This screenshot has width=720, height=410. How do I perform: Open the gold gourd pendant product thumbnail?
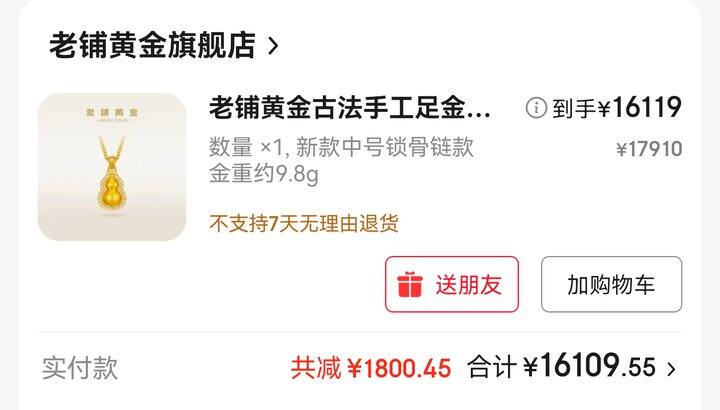tap(112, 167)
